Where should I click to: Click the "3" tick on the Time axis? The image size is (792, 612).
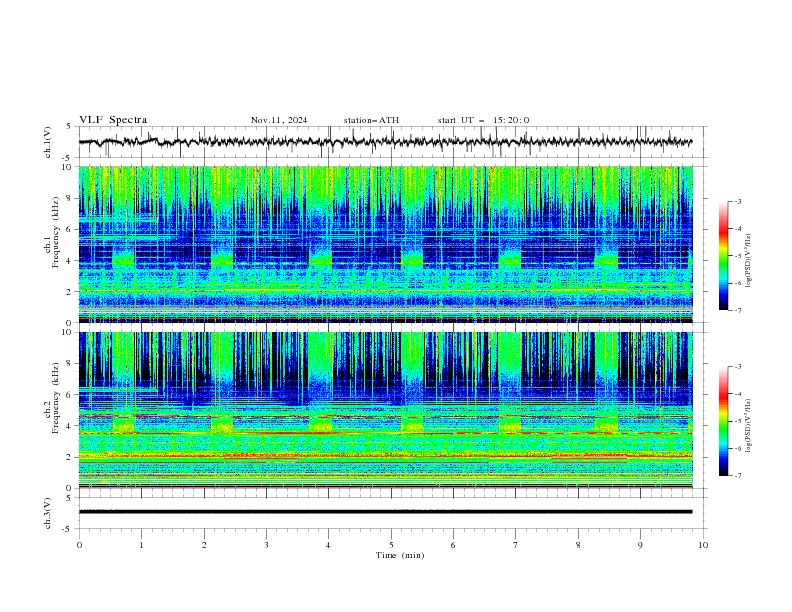click(x=266, y=545)
